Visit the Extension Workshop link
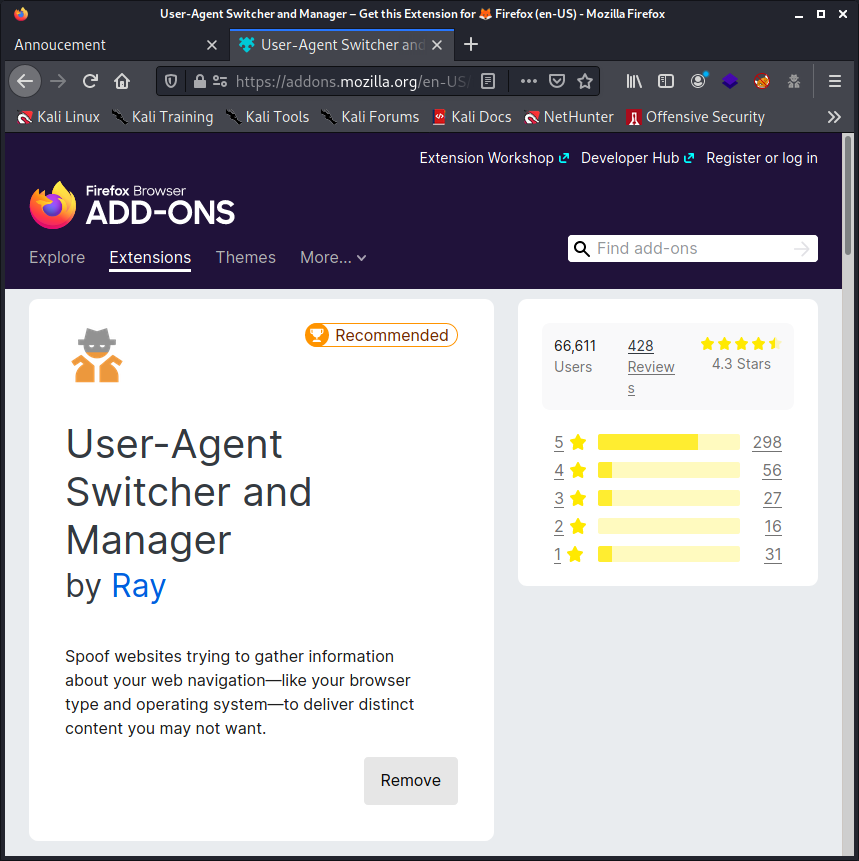This screenshot has width=859, height=861. tap(494, 158)
